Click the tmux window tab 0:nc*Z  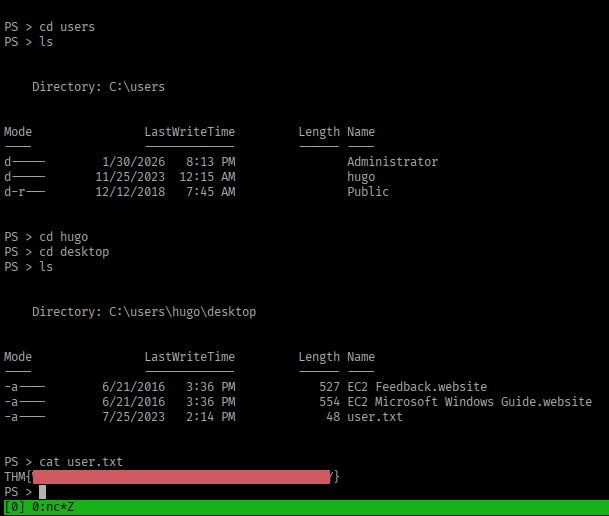point(53,507)
